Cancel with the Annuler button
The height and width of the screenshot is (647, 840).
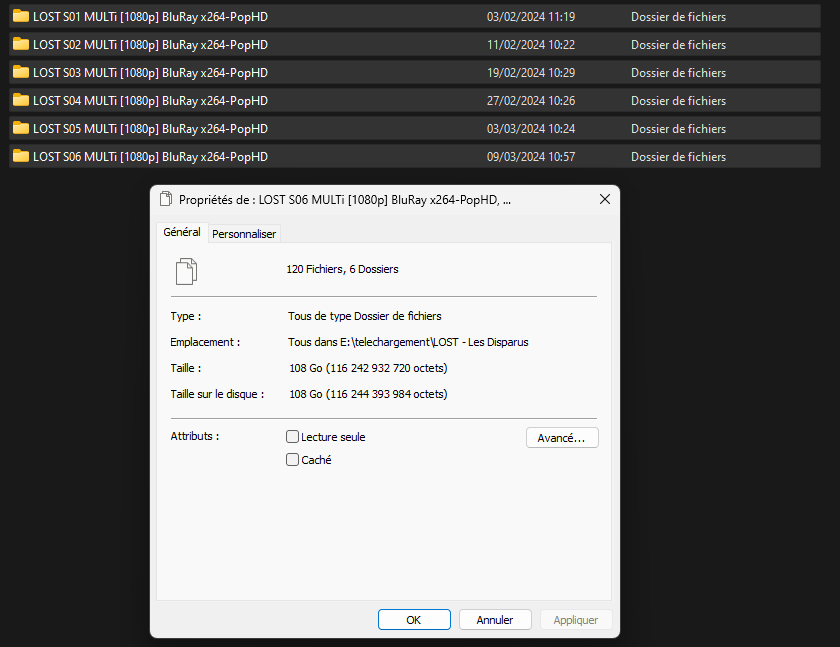click(x=495, y=620)
